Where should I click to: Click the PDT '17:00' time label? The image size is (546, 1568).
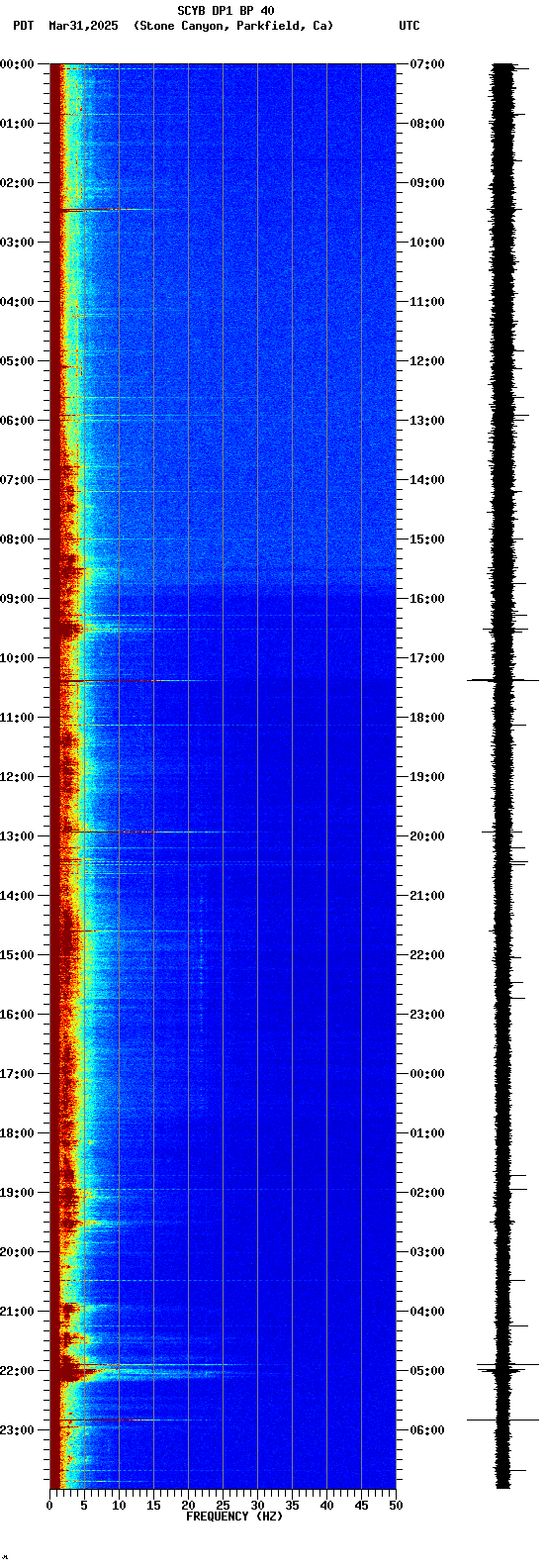[17, 1074]
